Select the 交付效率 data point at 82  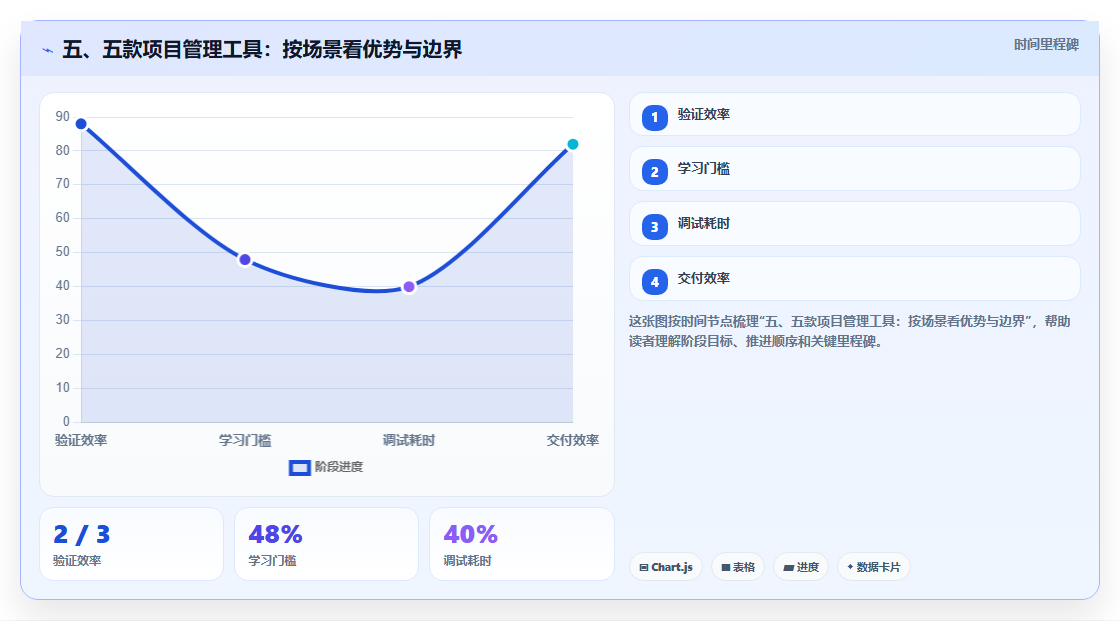click(572, 144)
